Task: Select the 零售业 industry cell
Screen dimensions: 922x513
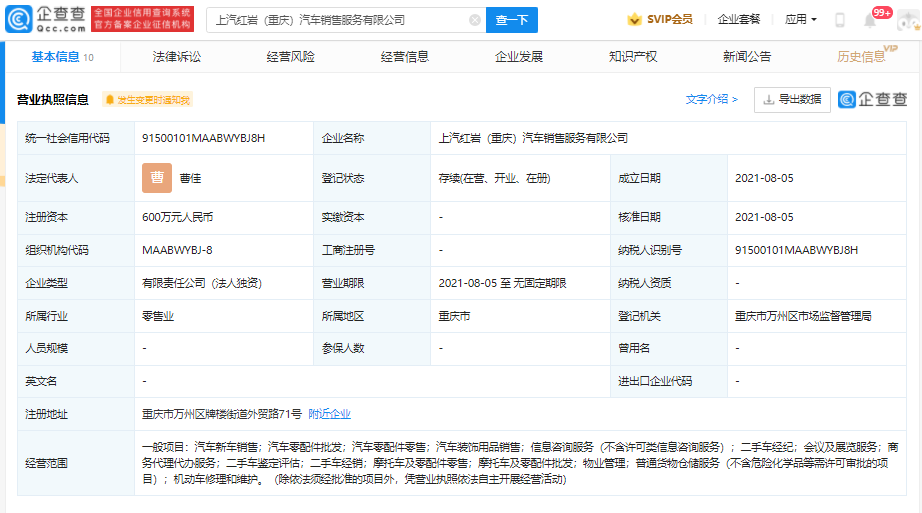Action: click(x=158, y=316)
